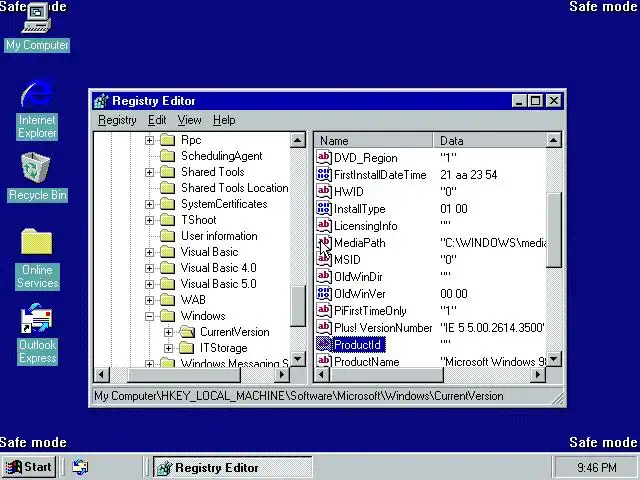Select the Windows Messaging key
This screenshot has height=480, width=640.
click(x=235, y=362)
